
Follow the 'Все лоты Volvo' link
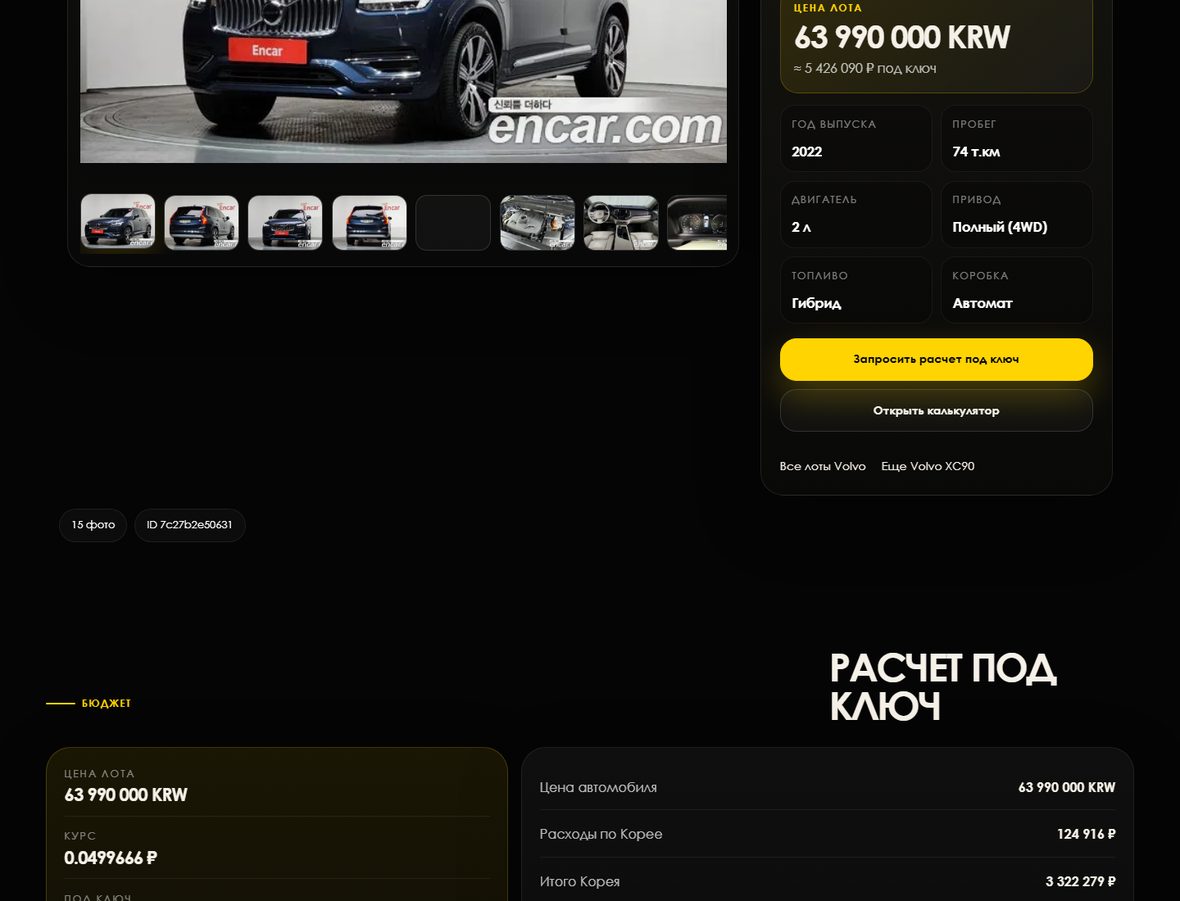click(x=823, y=466)
